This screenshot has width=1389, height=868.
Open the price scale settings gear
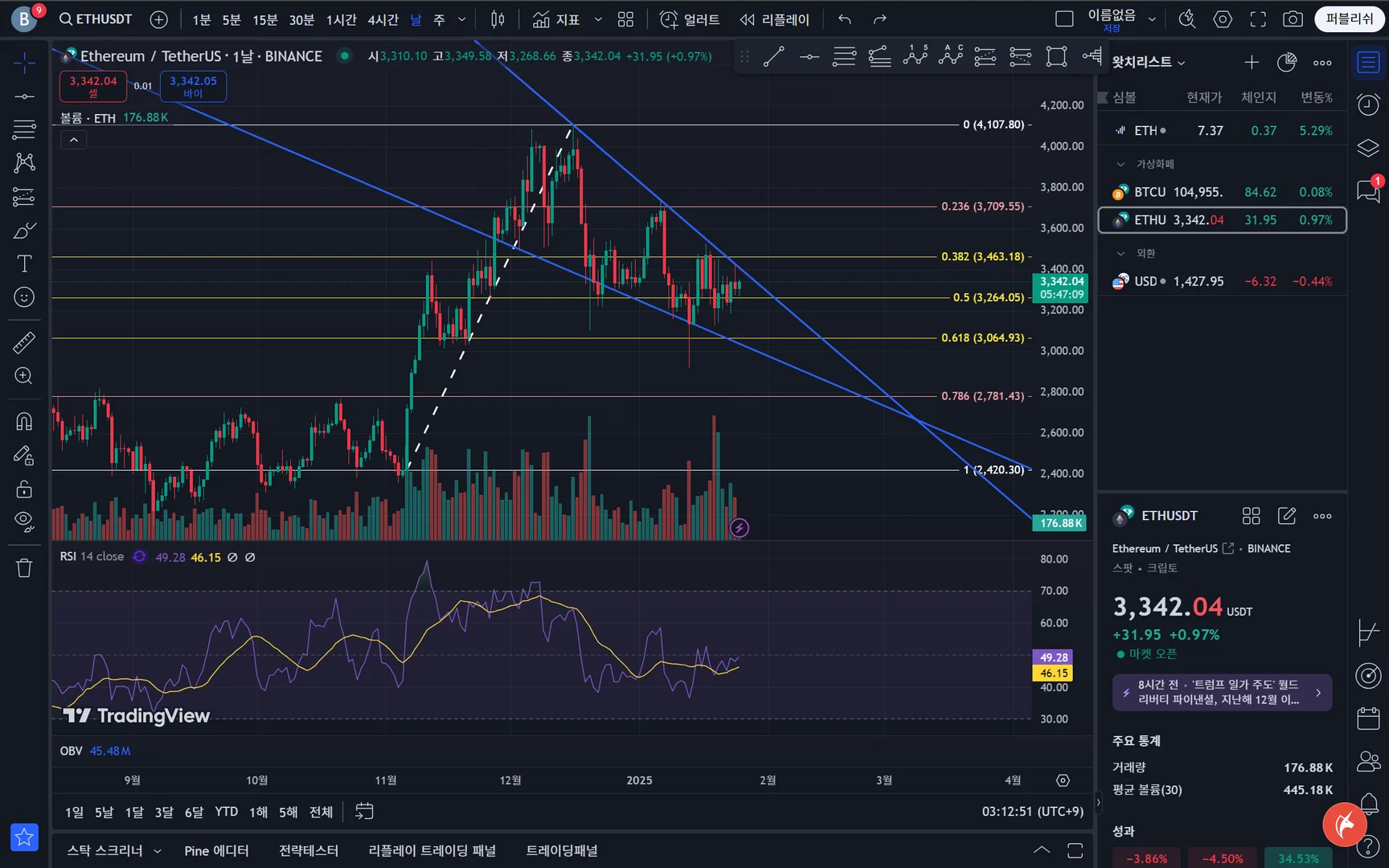pyautogui.click(x=1063, y=780)
